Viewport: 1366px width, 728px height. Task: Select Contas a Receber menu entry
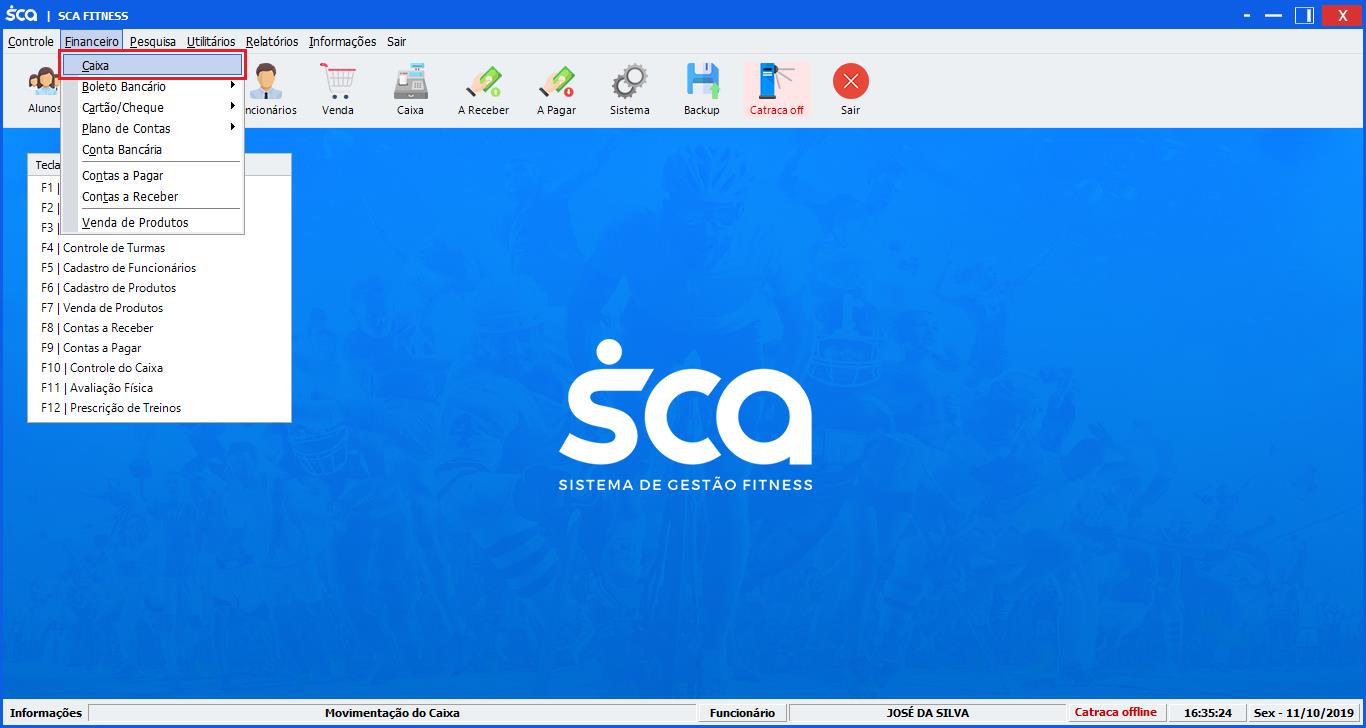pyautogui.click(x=153, y=197)
